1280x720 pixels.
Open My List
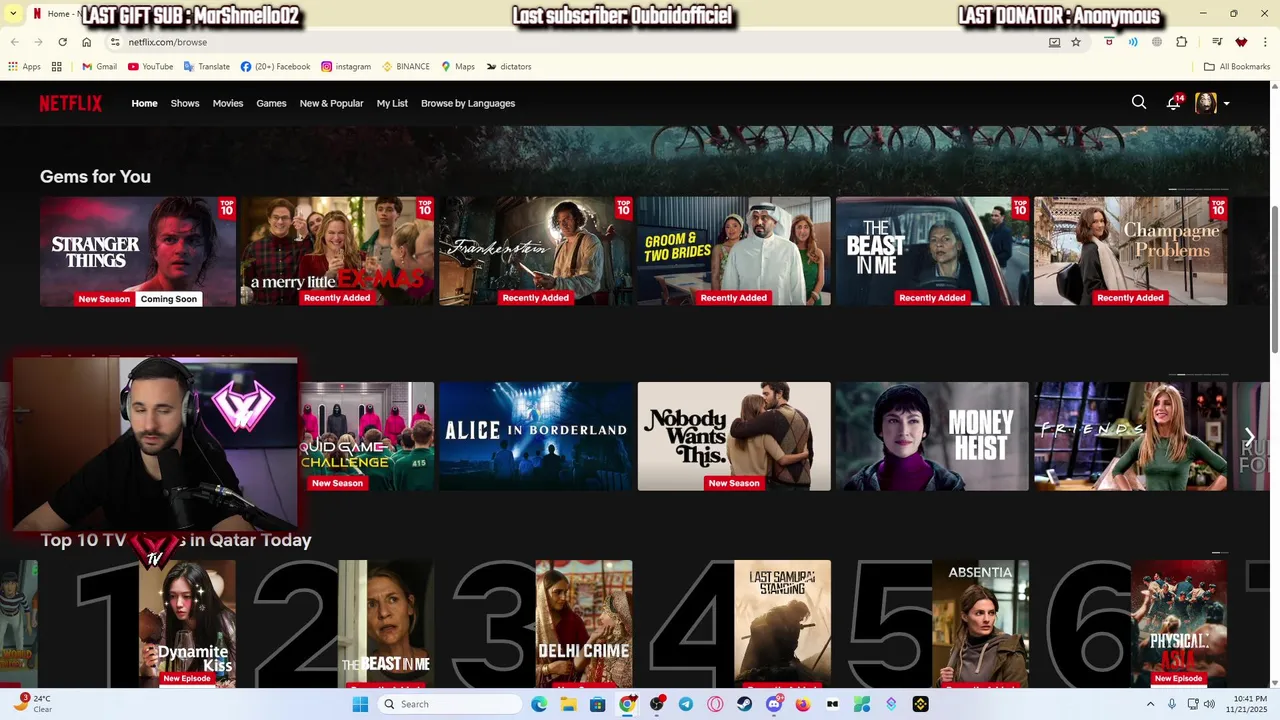(392, 103)
